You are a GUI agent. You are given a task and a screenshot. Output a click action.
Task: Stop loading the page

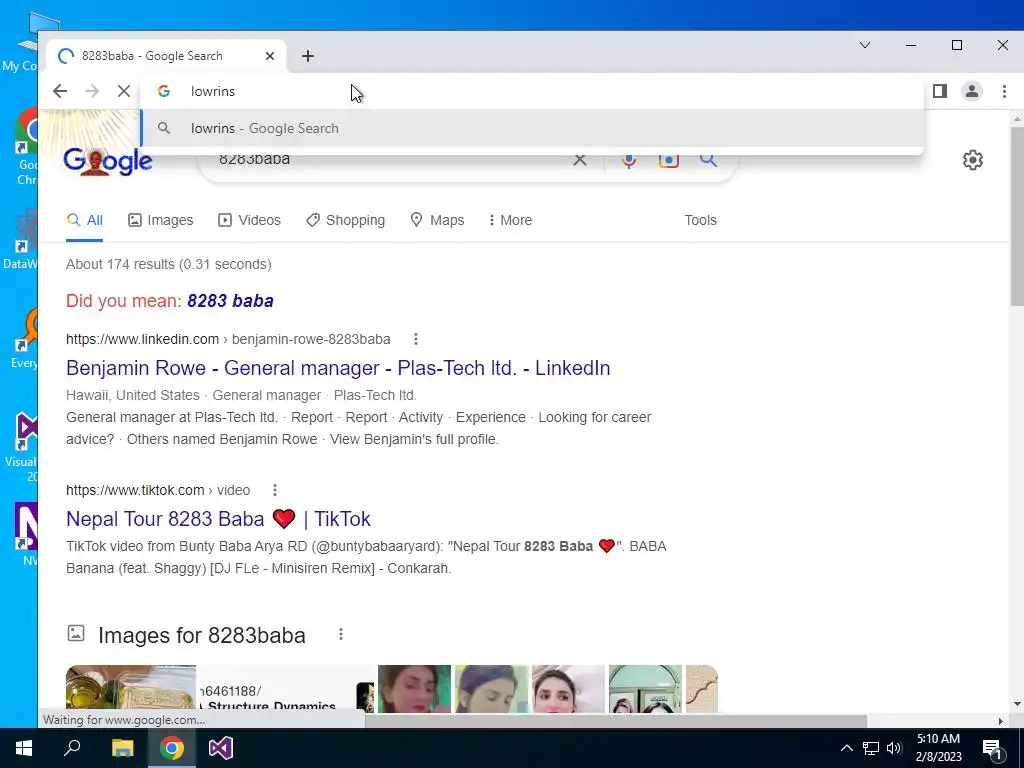point(123,91)
